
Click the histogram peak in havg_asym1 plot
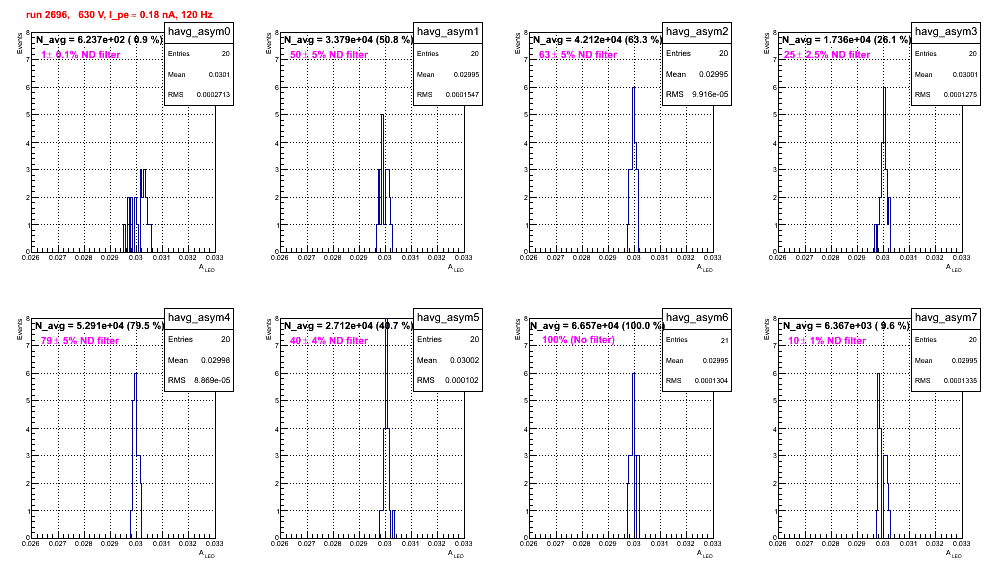click(x=382, y=115)
